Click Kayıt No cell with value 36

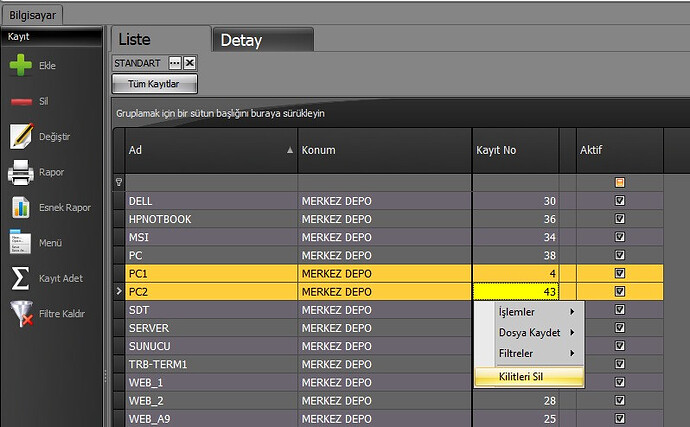[515, 219]
